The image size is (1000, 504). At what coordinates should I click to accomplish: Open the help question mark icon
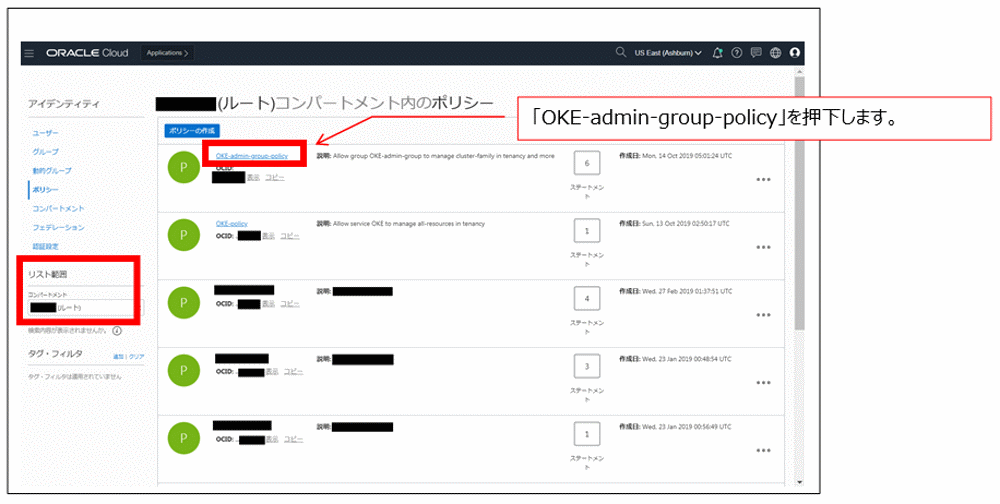click(737, 53)
